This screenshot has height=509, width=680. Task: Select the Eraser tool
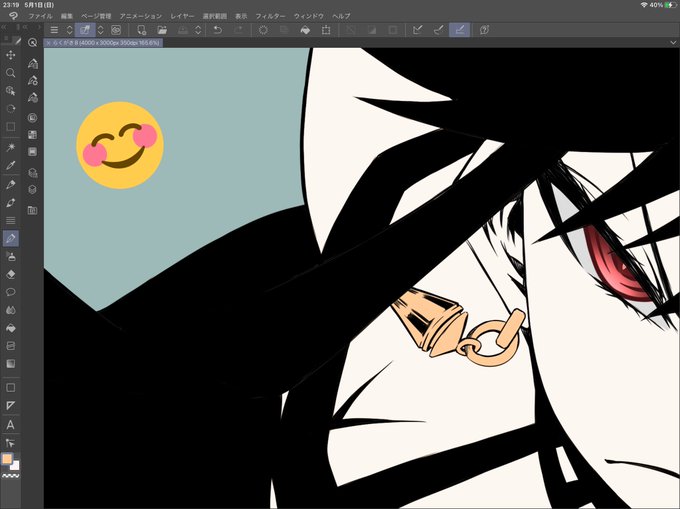pyautogui.click(x=10, y=274)
